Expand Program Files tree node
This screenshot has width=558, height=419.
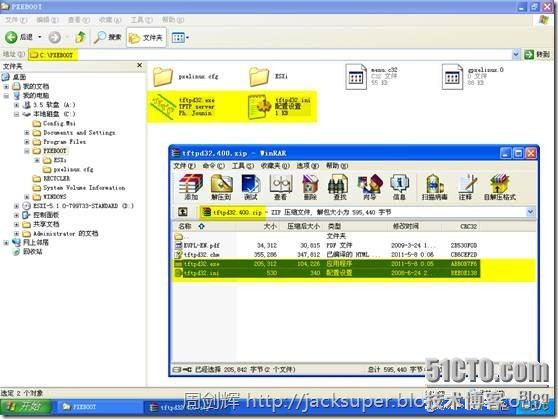[27, 142]
